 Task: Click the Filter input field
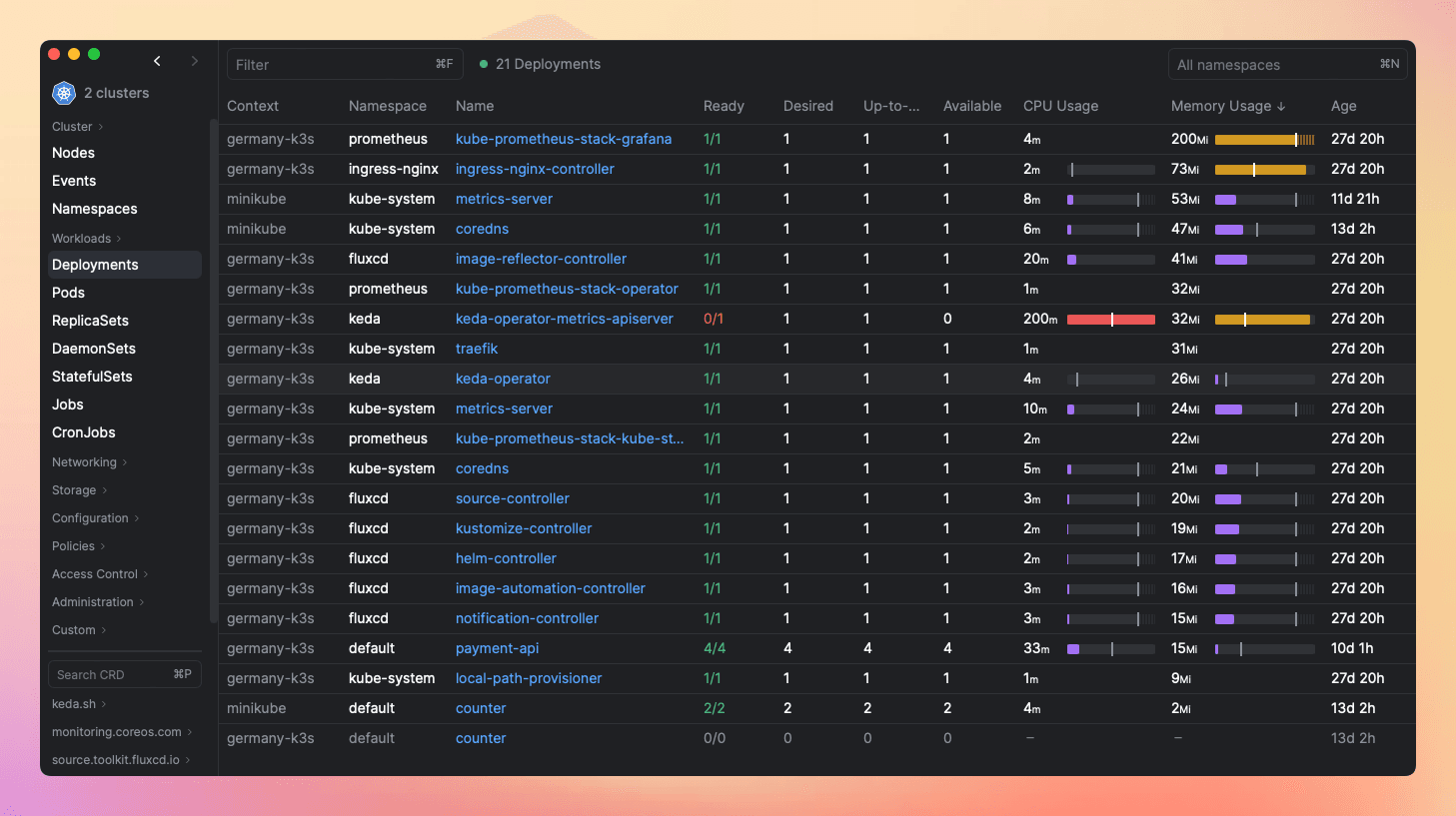pos(330,63)
